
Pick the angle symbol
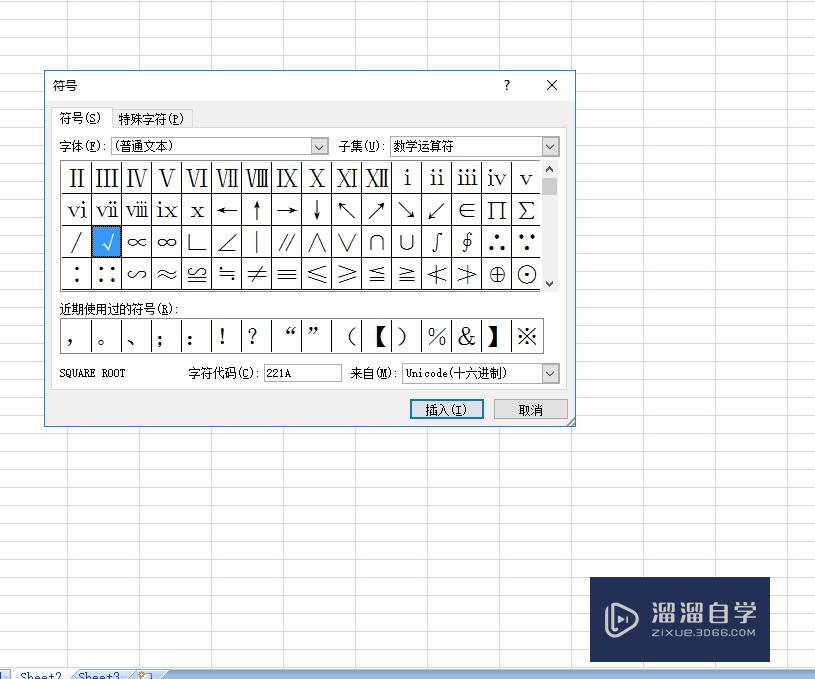227,242
